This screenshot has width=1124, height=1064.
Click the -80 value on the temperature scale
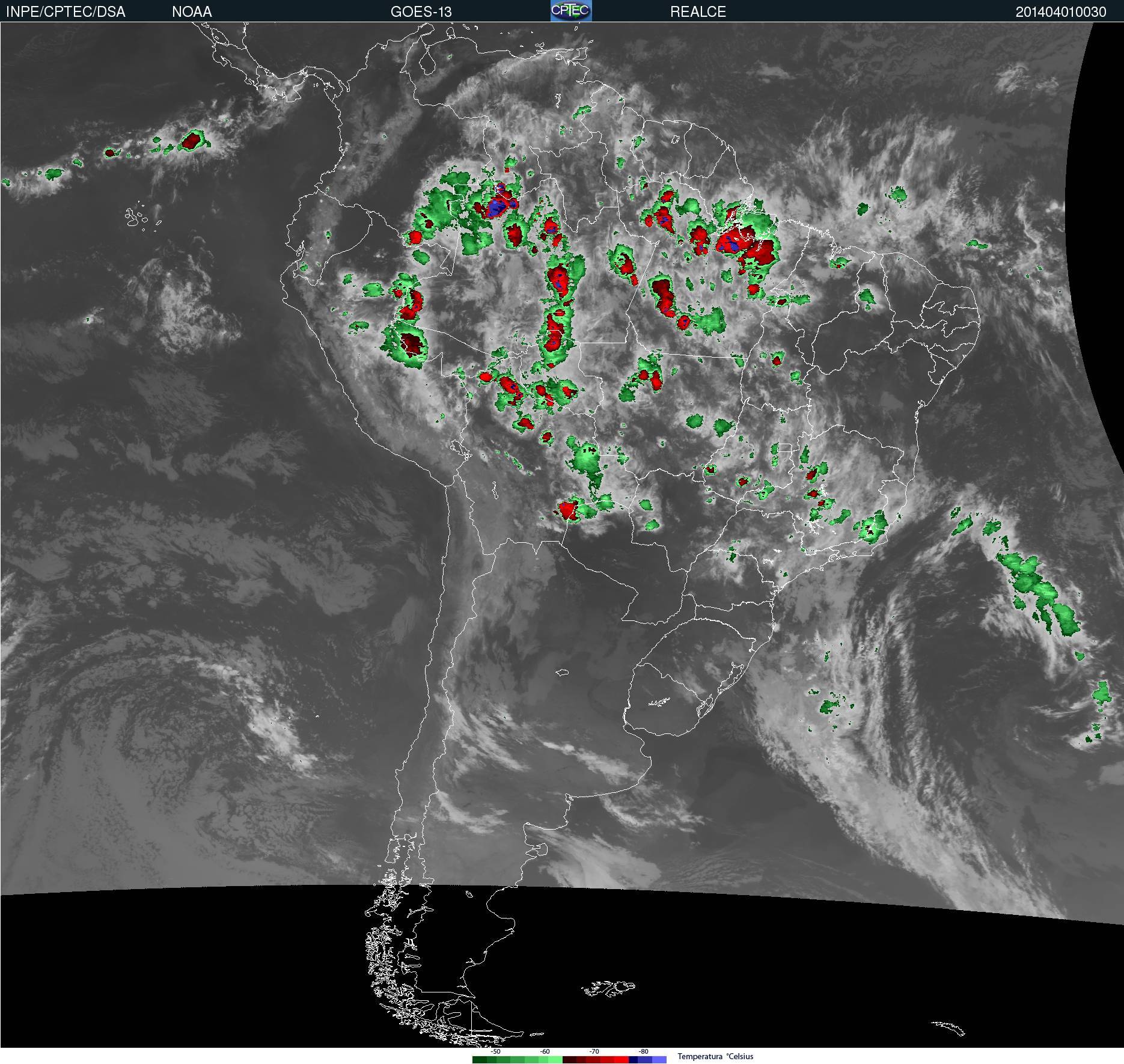pos(643,1052)
